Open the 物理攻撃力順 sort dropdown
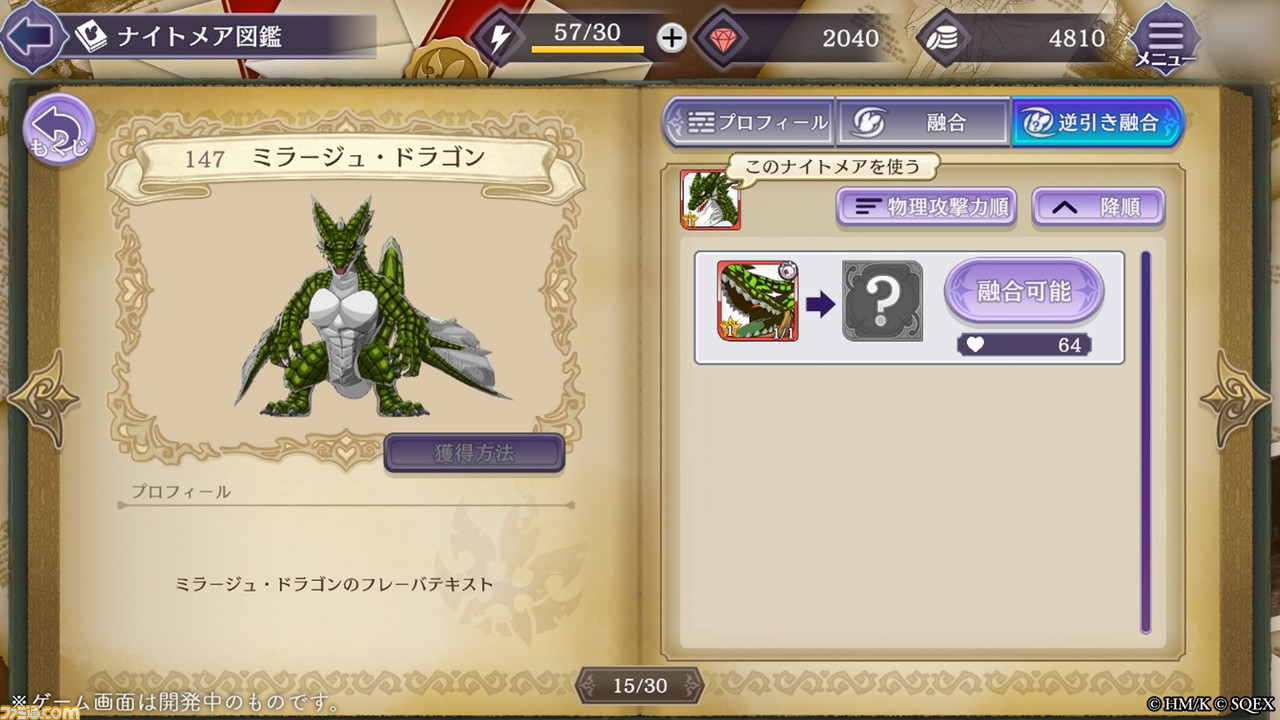This screenshot has width=1280, height=720. coord(925,207)
